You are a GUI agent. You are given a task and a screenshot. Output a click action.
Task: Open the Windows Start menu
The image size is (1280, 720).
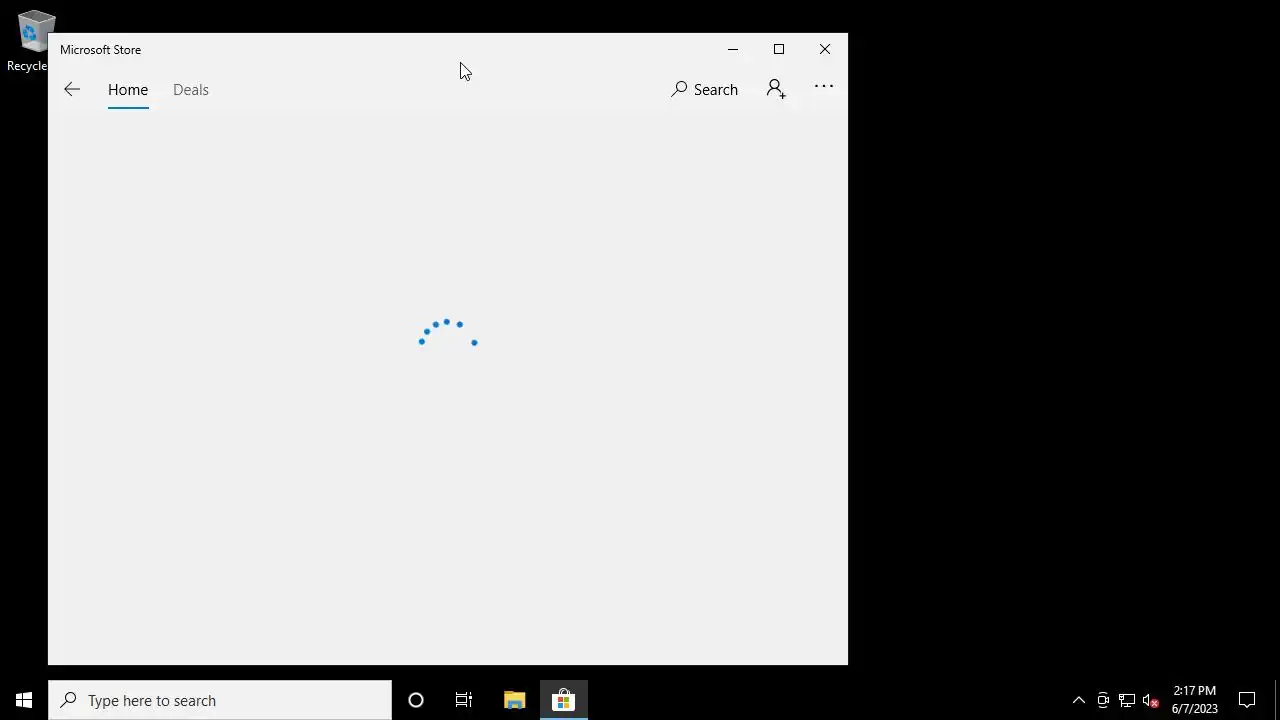click(x=24, y=700)
